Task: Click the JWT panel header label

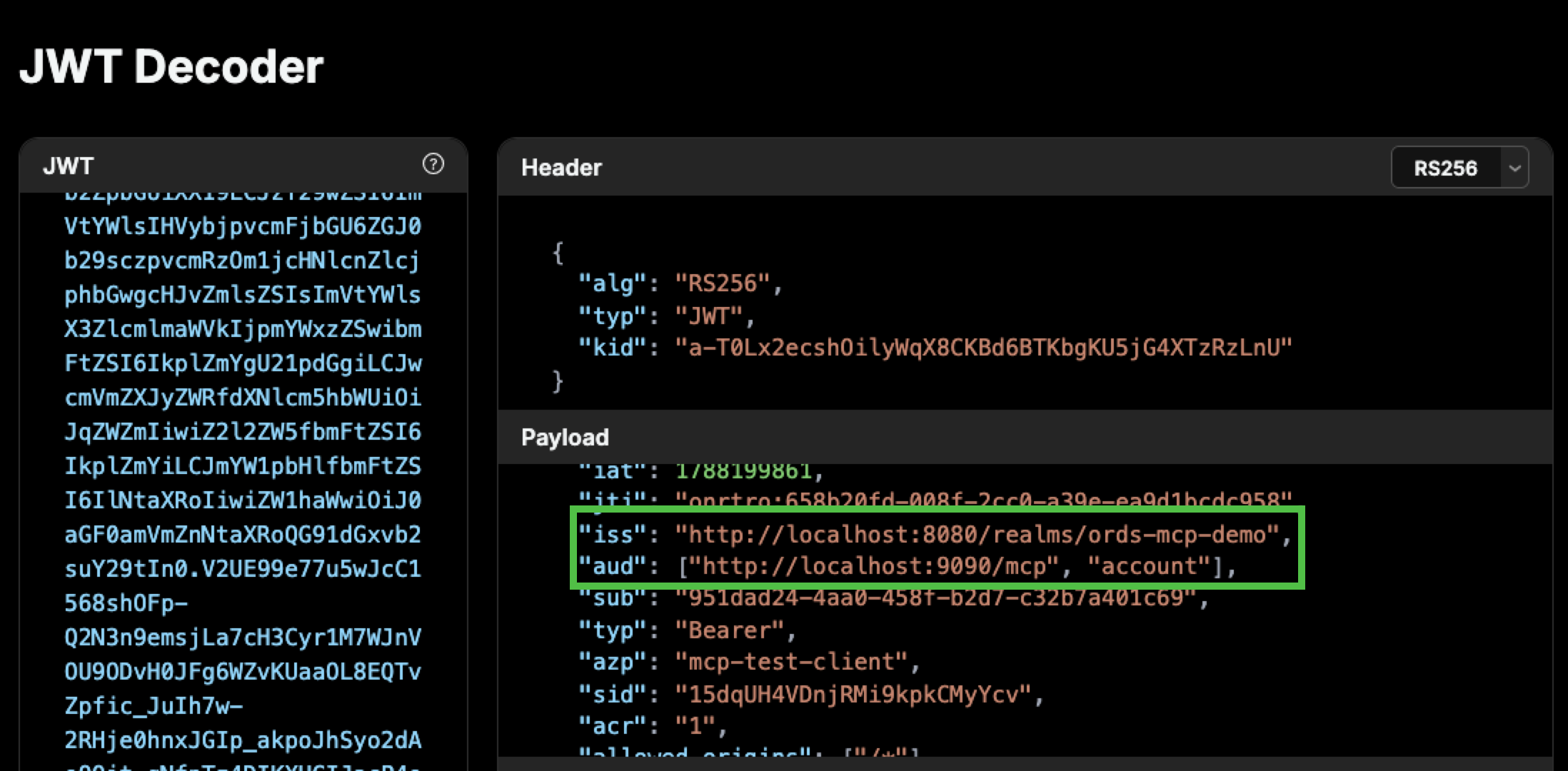Action: pos(68,166)
